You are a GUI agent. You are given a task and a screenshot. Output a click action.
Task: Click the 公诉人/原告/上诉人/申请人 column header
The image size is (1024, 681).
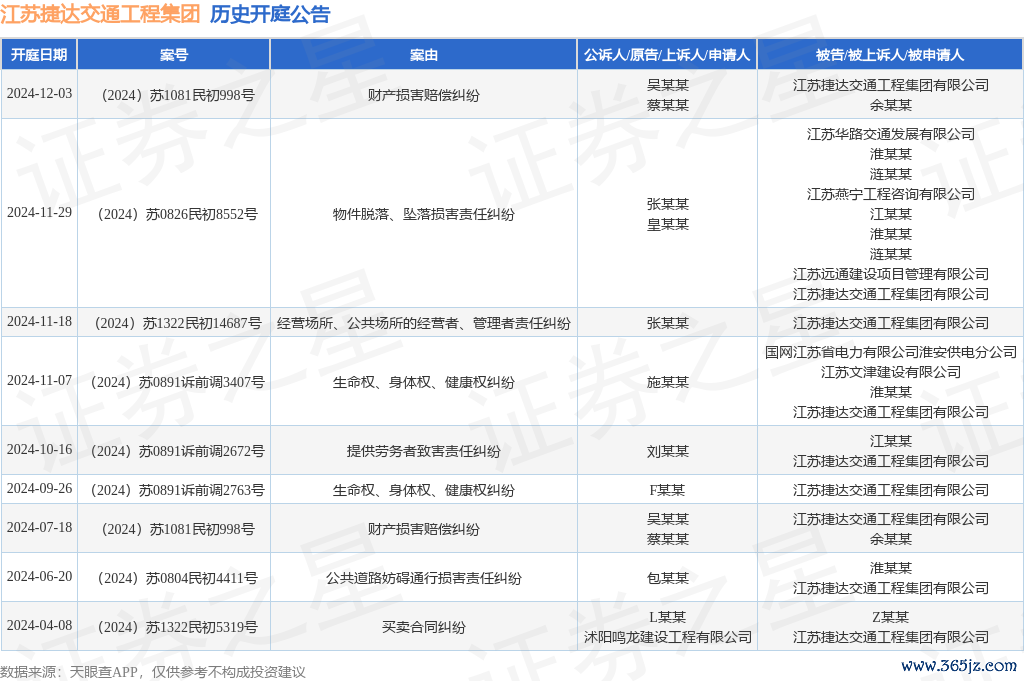[x=667, y=55]
